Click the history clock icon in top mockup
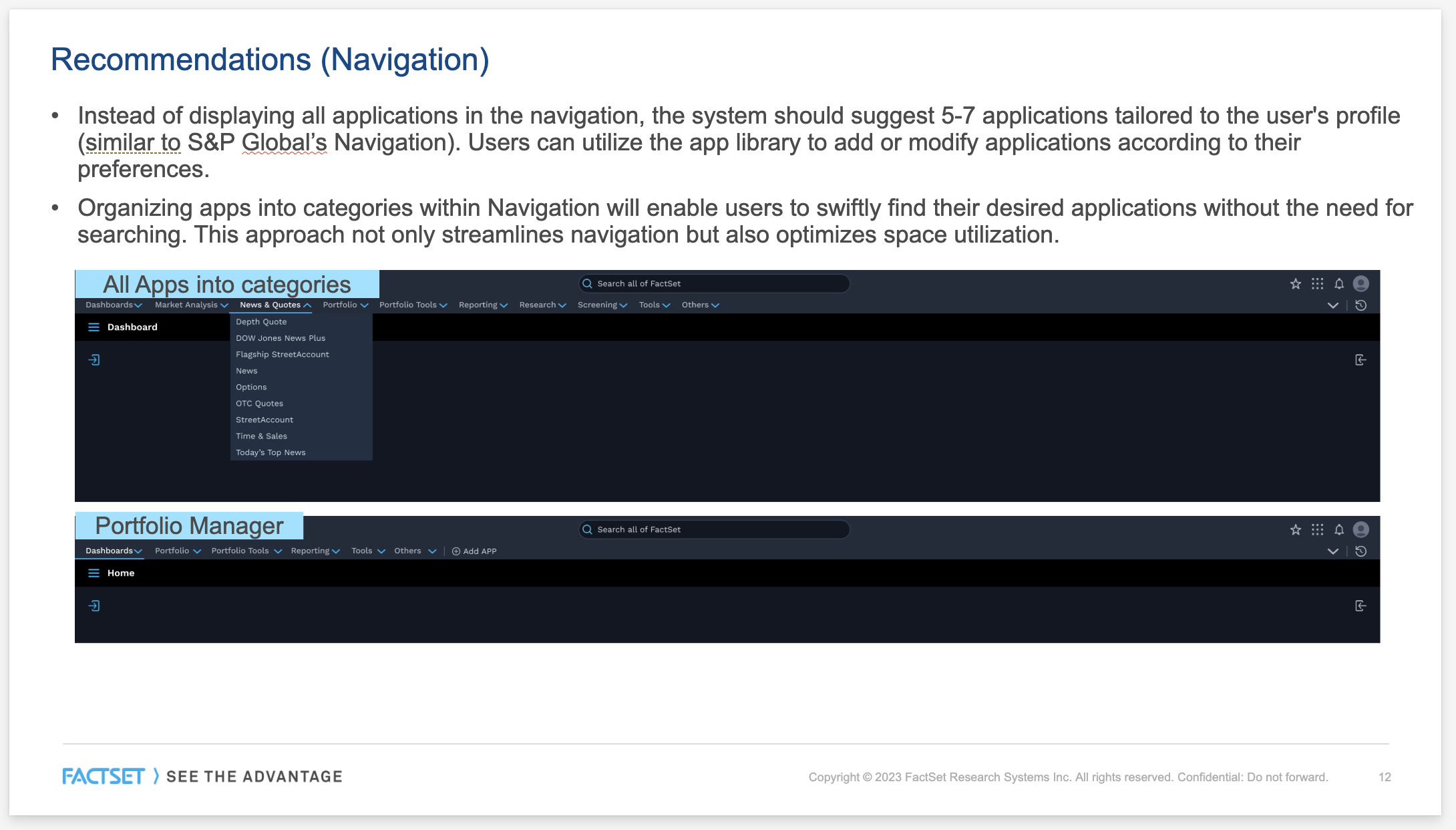Screen dimensions: 1456x830 [1360, 305]
